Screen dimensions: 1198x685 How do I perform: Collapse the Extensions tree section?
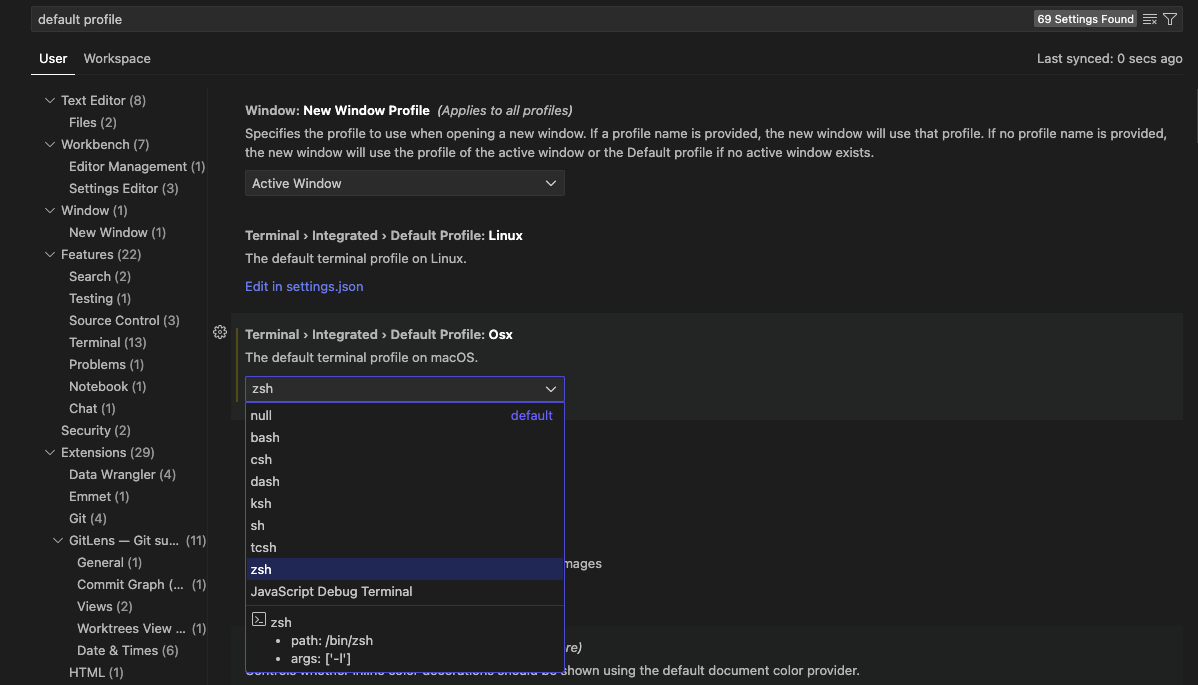(x=50, y=453)
